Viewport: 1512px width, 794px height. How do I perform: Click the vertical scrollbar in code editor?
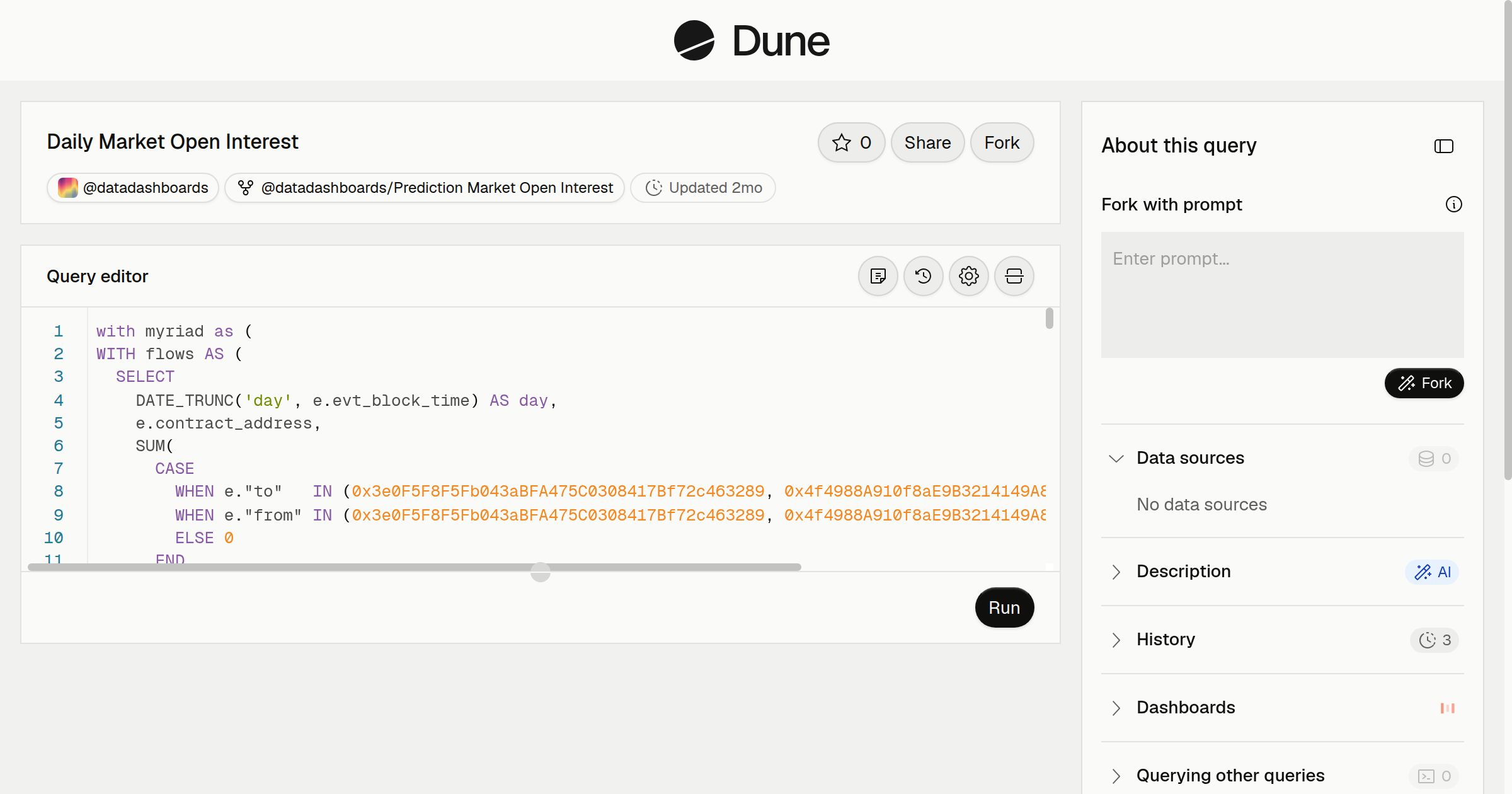point(1049,318)
